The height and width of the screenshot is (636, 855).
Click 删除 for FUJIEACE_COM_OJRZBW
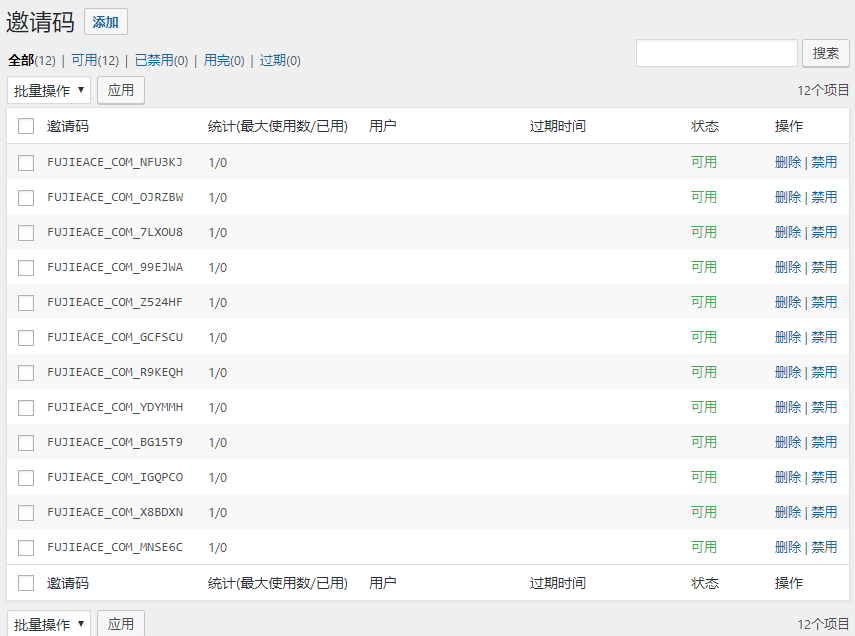pos(788,197)
